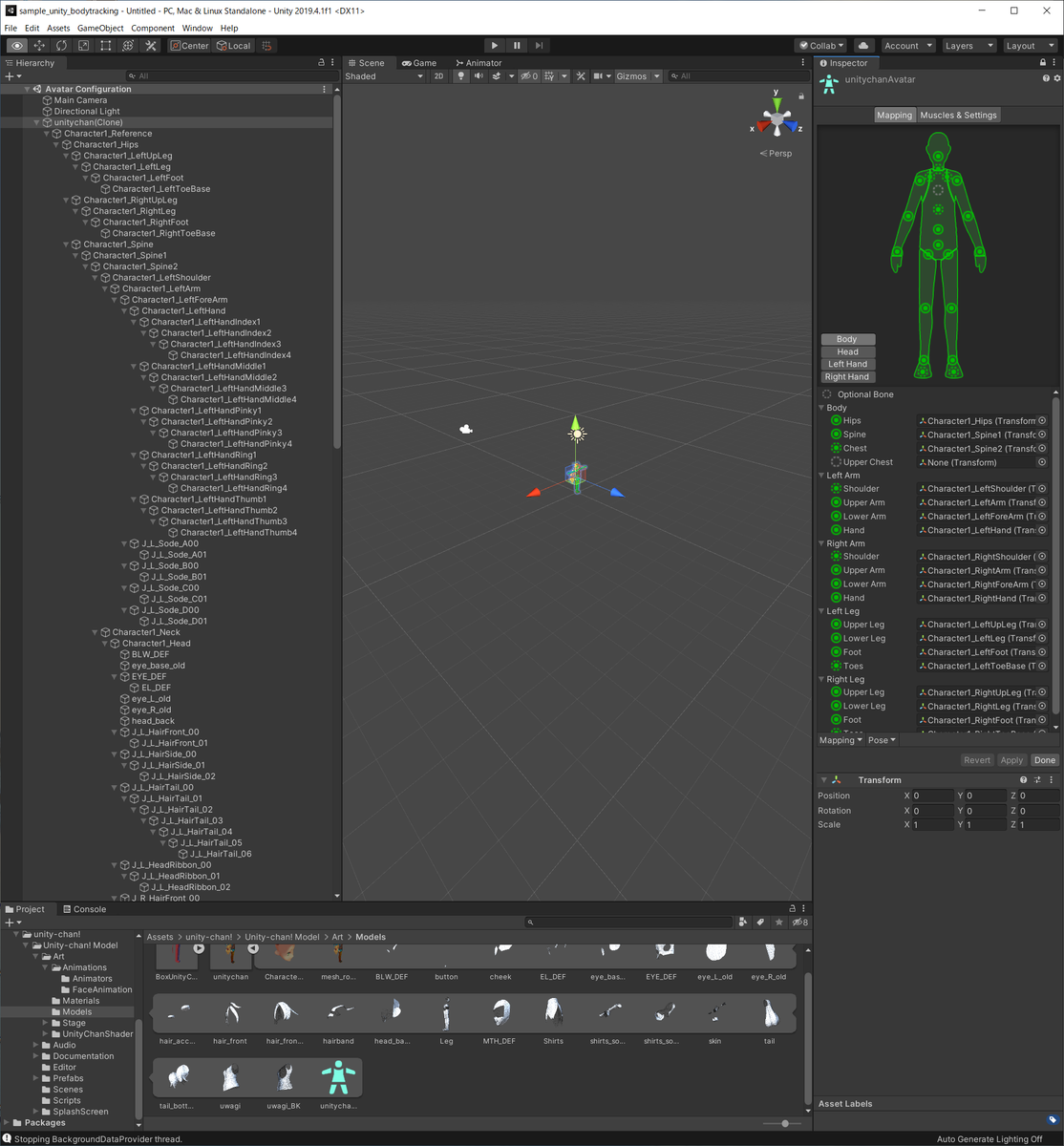Toggle 2D mode in the Scene view
This screenshot has width=1064, height=1146.
point(438,75)
